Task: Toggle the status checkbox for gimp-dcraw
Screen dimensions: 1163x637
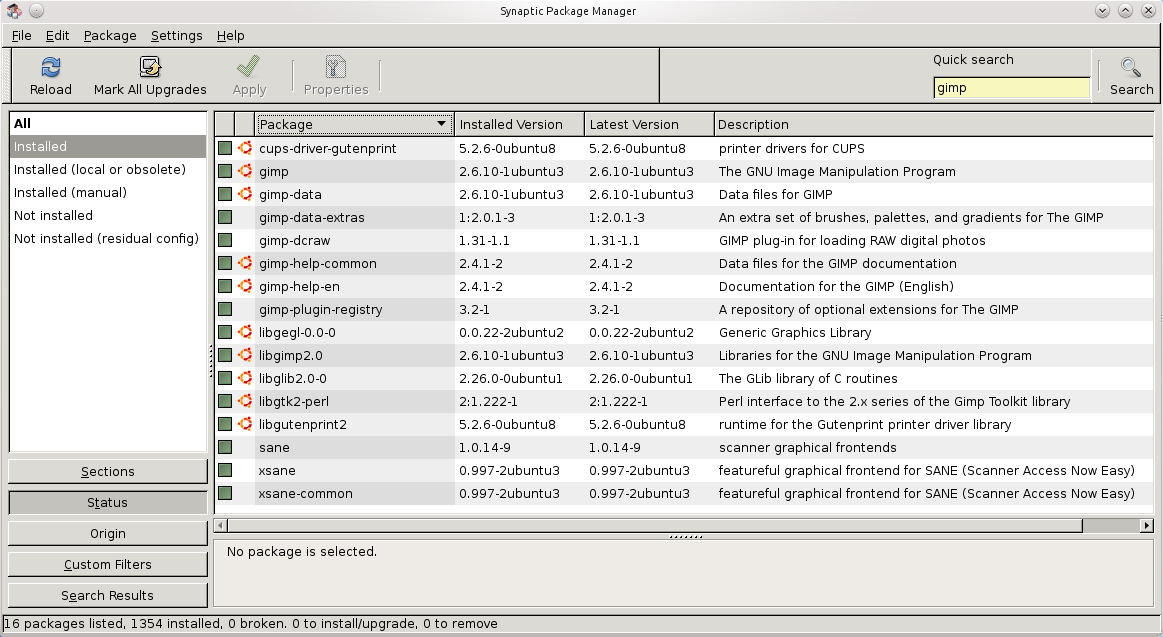Action: [225, 240]
